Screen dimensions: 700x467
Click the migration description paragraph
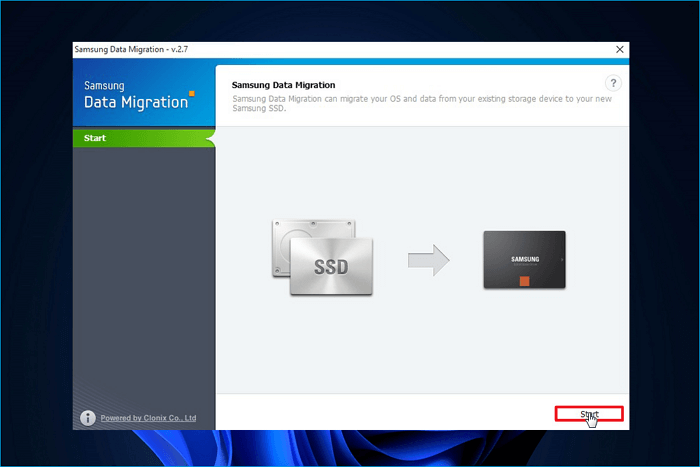422,104
